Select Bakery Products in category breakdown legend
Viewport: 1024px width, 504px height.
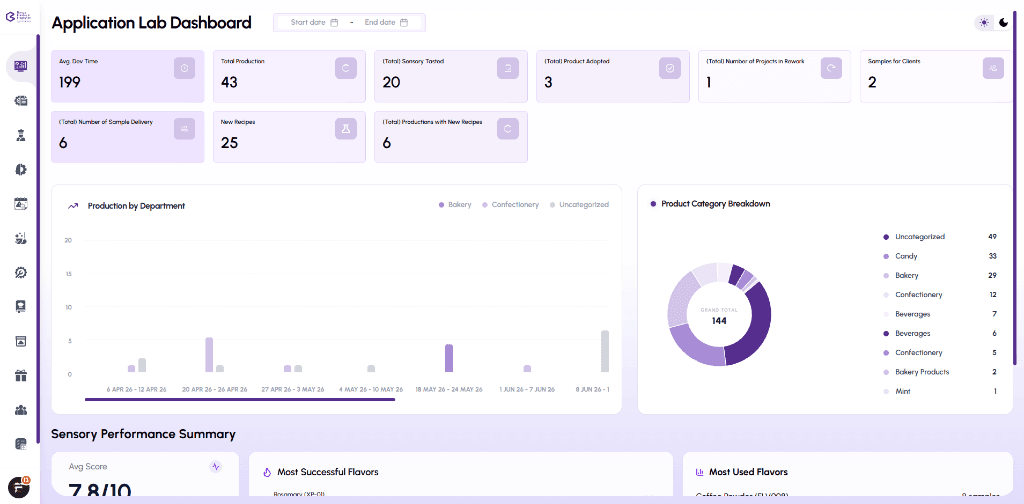point(940,371)
